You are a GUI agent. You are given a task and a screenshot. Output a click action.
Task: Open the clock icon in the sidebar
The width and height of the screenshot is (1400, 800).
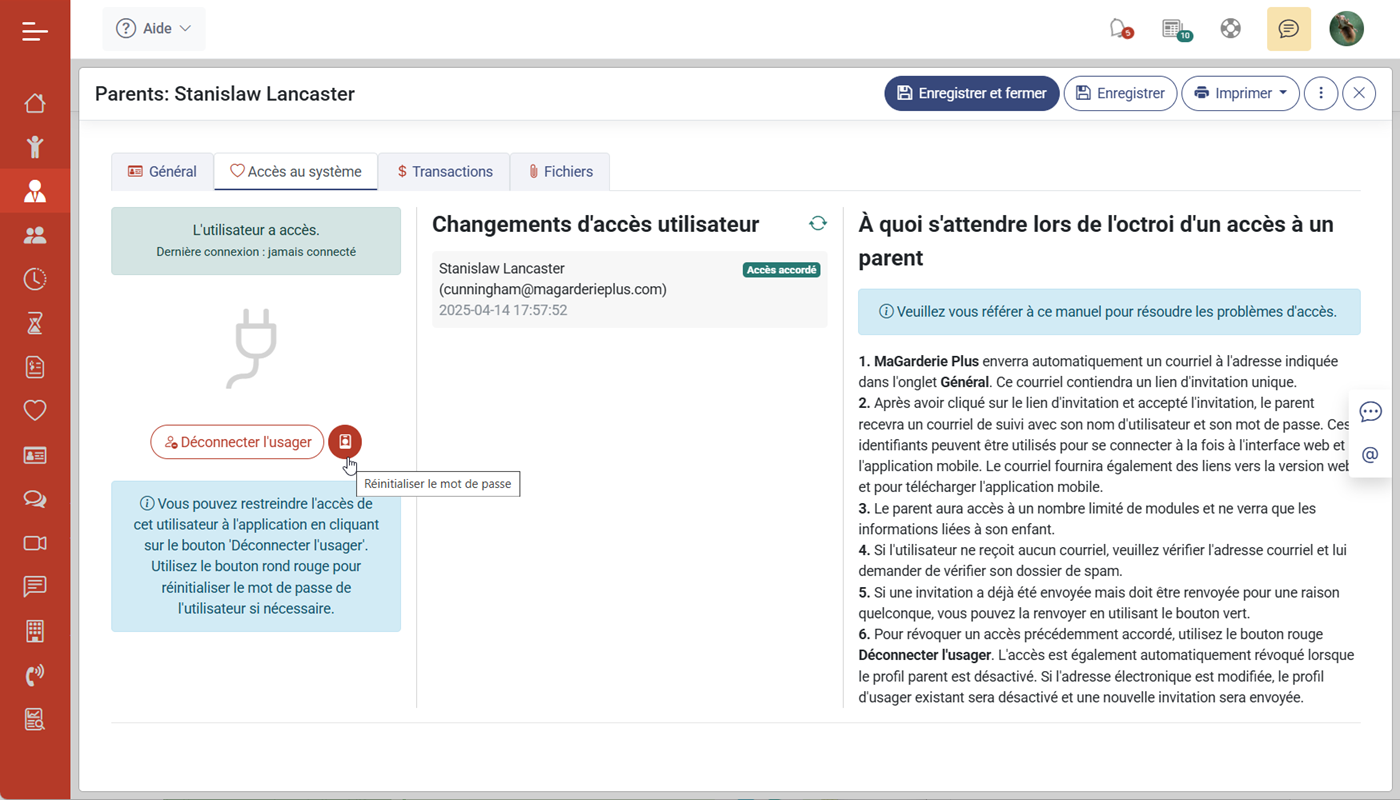coord(35,279)
